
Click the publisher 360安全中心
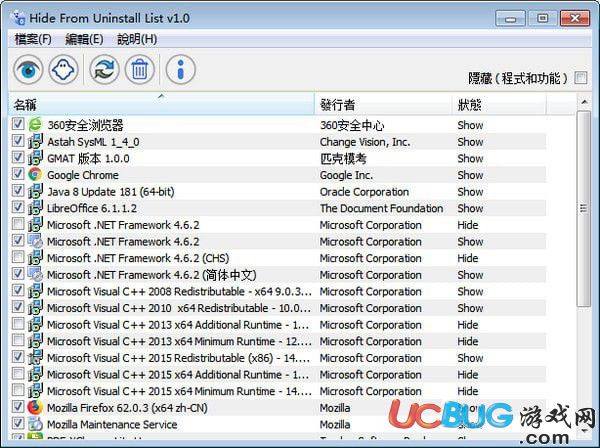pos(352,125)
